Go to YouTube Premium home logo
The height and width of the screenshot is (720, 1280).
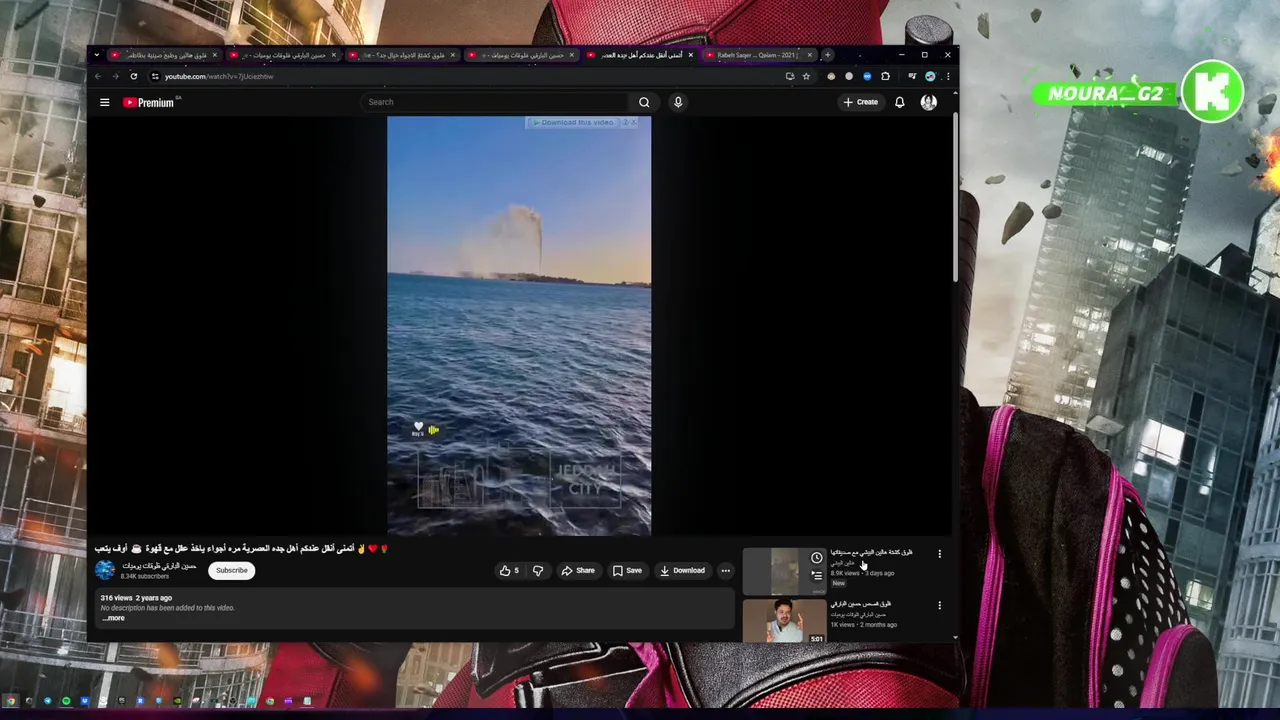[149, 102]
